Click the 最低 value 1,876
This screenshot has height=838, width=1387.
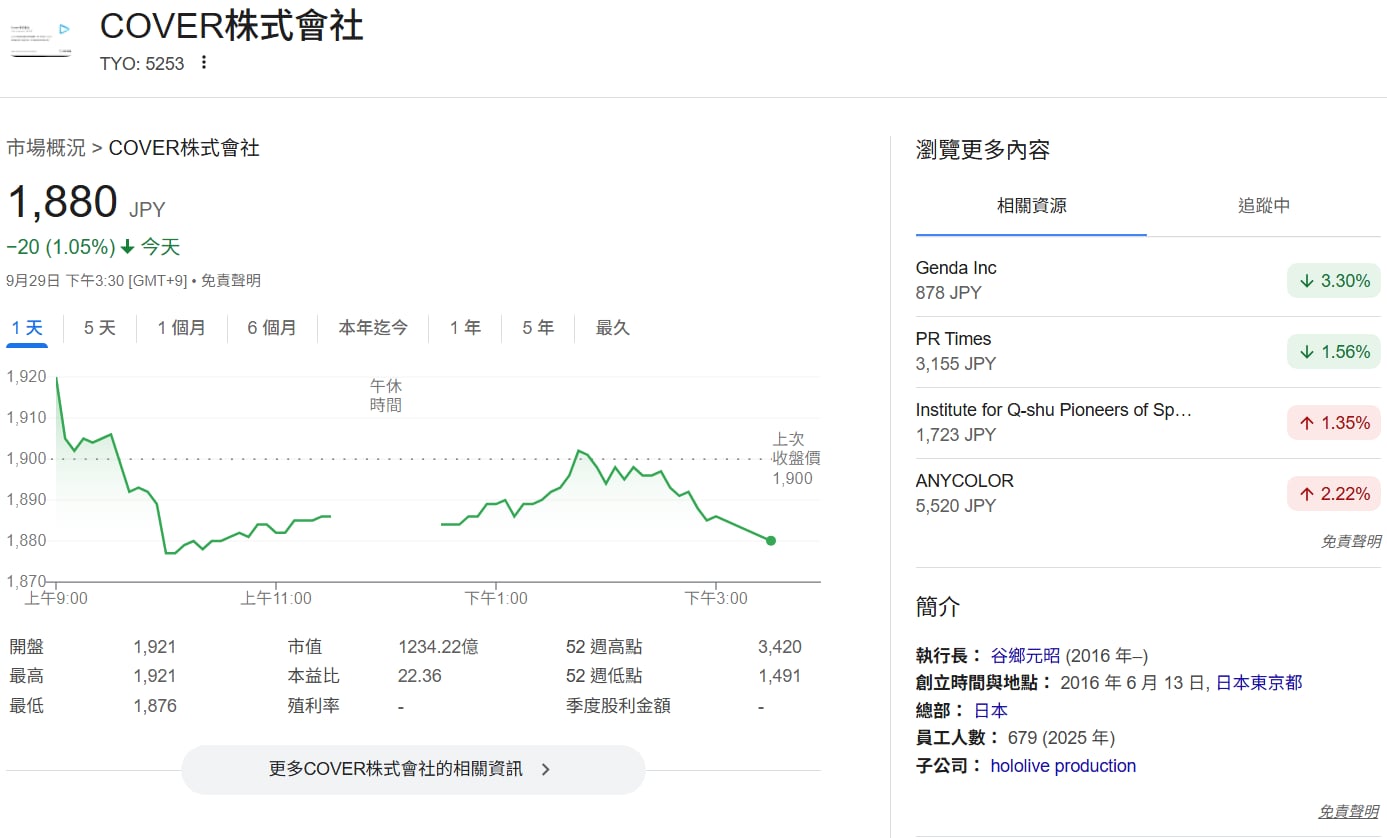pyautogui.click(x=155, y=706)
